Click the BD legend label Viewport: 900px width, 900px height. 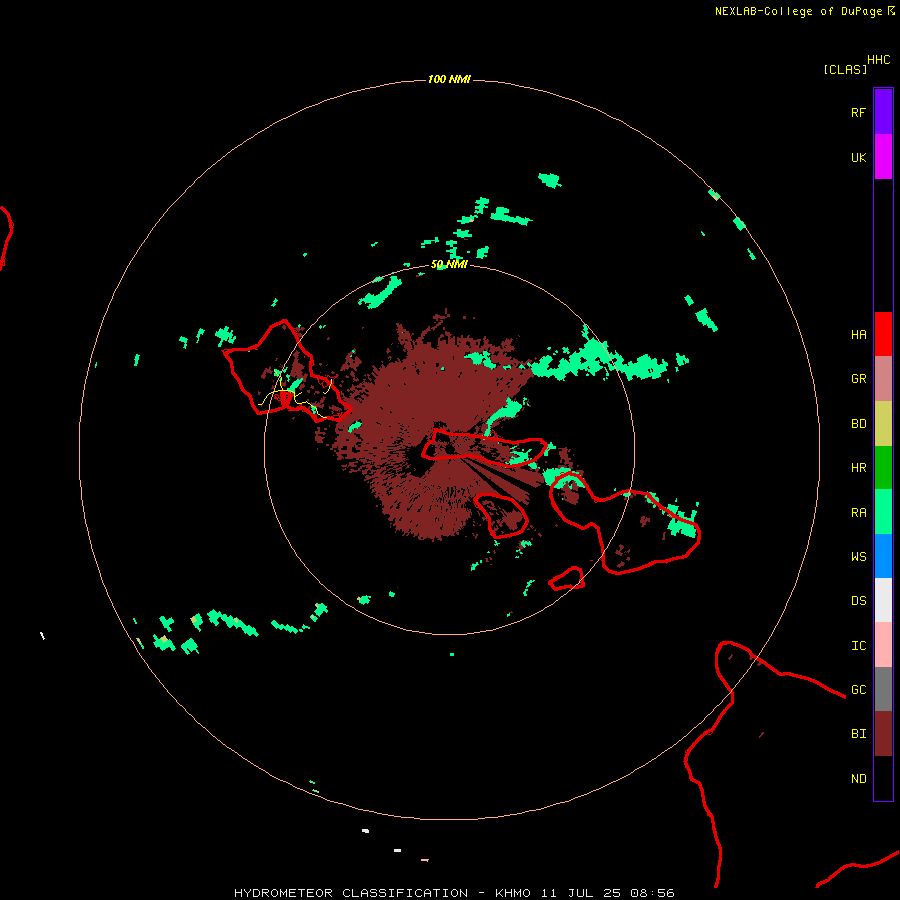coord(858,424)
